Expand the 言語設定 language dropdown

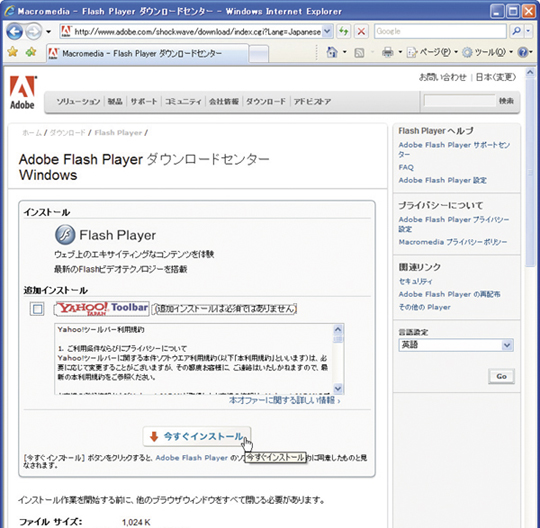coord(456,345)
